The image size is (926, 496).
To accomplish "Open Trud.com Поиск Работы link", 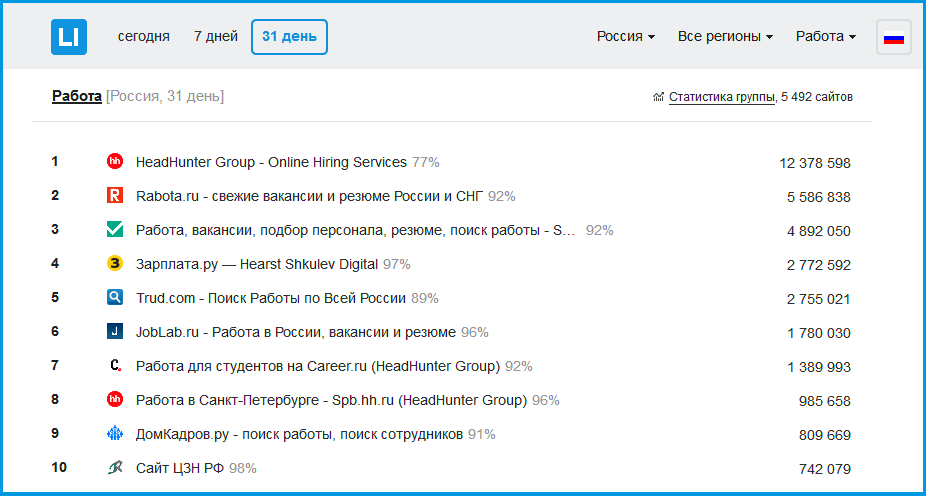I will point(270,298).
